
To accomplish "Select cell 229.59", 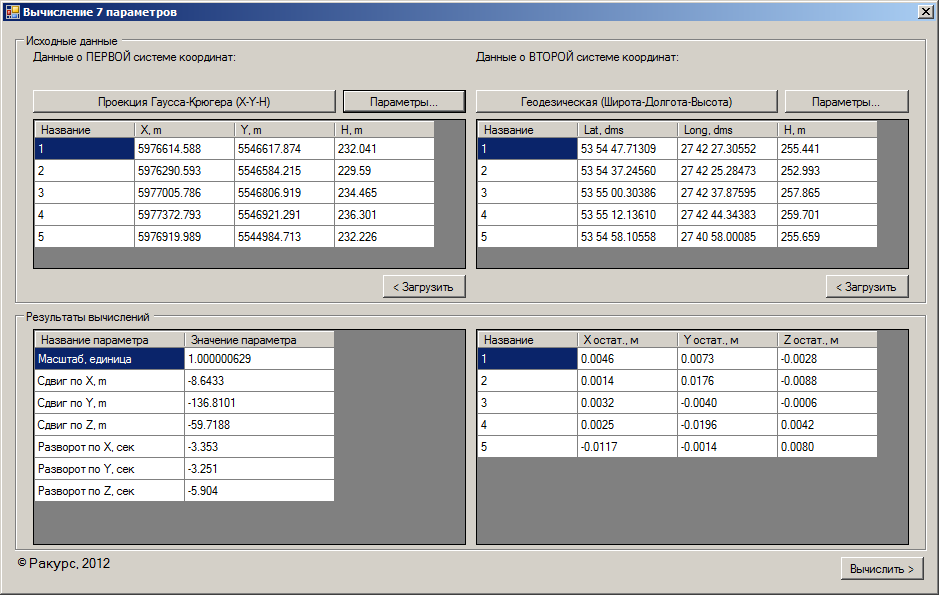I will (384, 171).
